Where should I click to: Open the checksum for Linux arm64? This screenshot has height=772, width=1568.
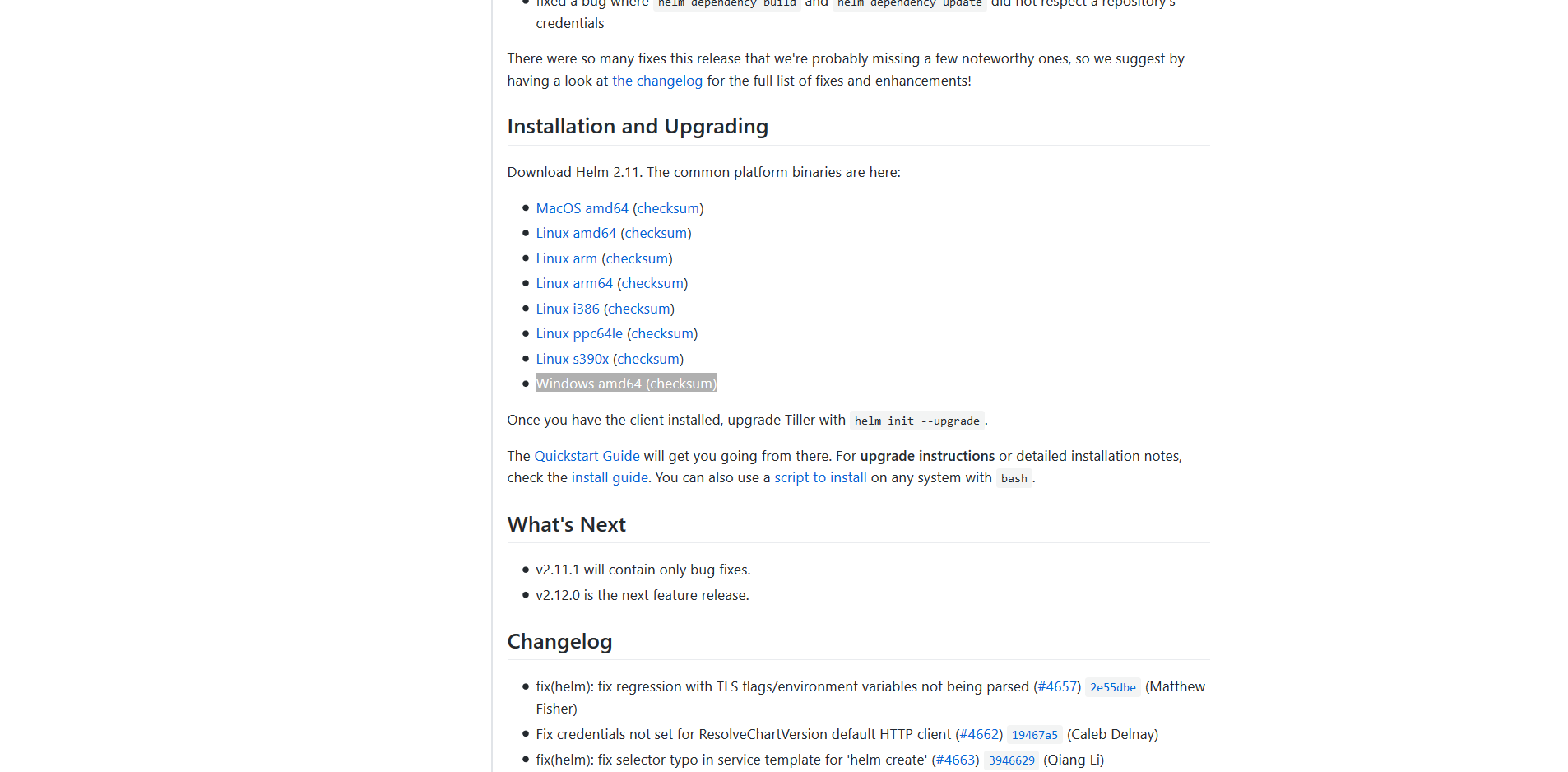(652, 283)
